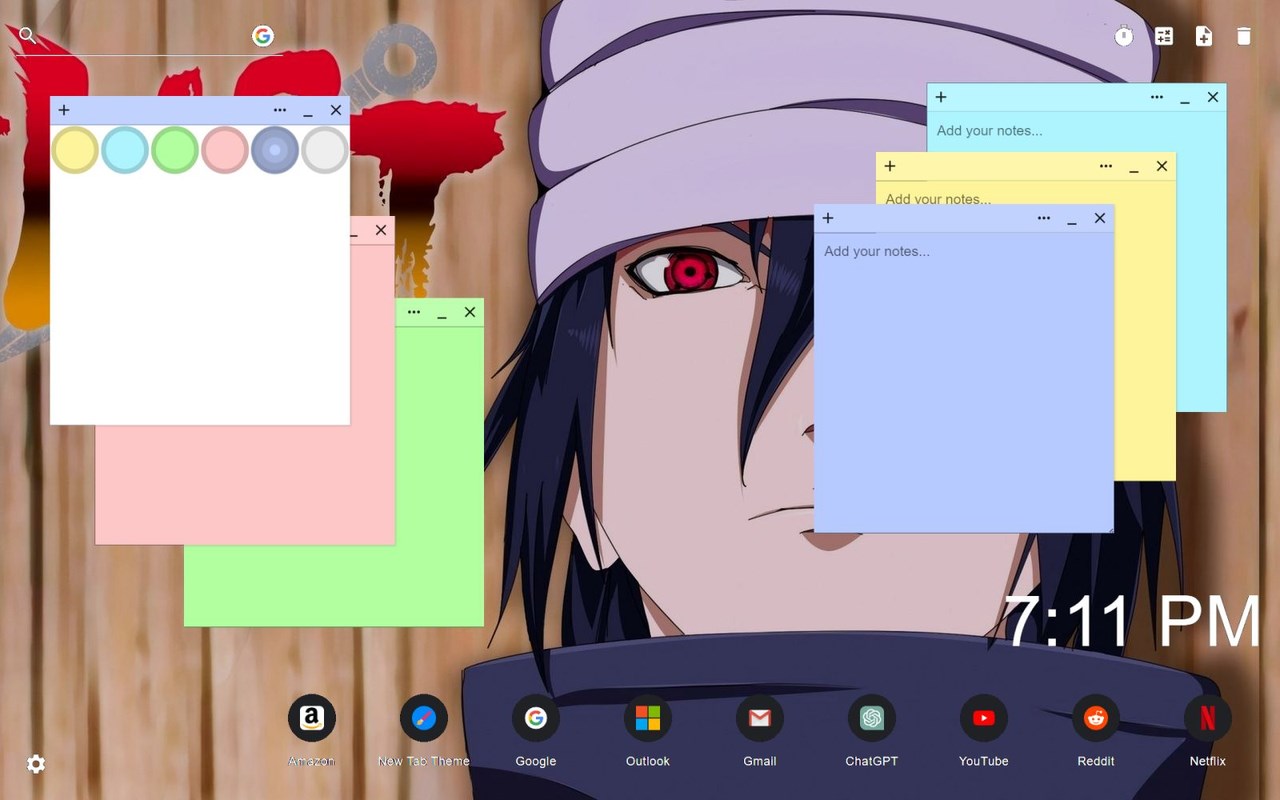
Task: Click the trash bin icon
Action: (1244, 36)
